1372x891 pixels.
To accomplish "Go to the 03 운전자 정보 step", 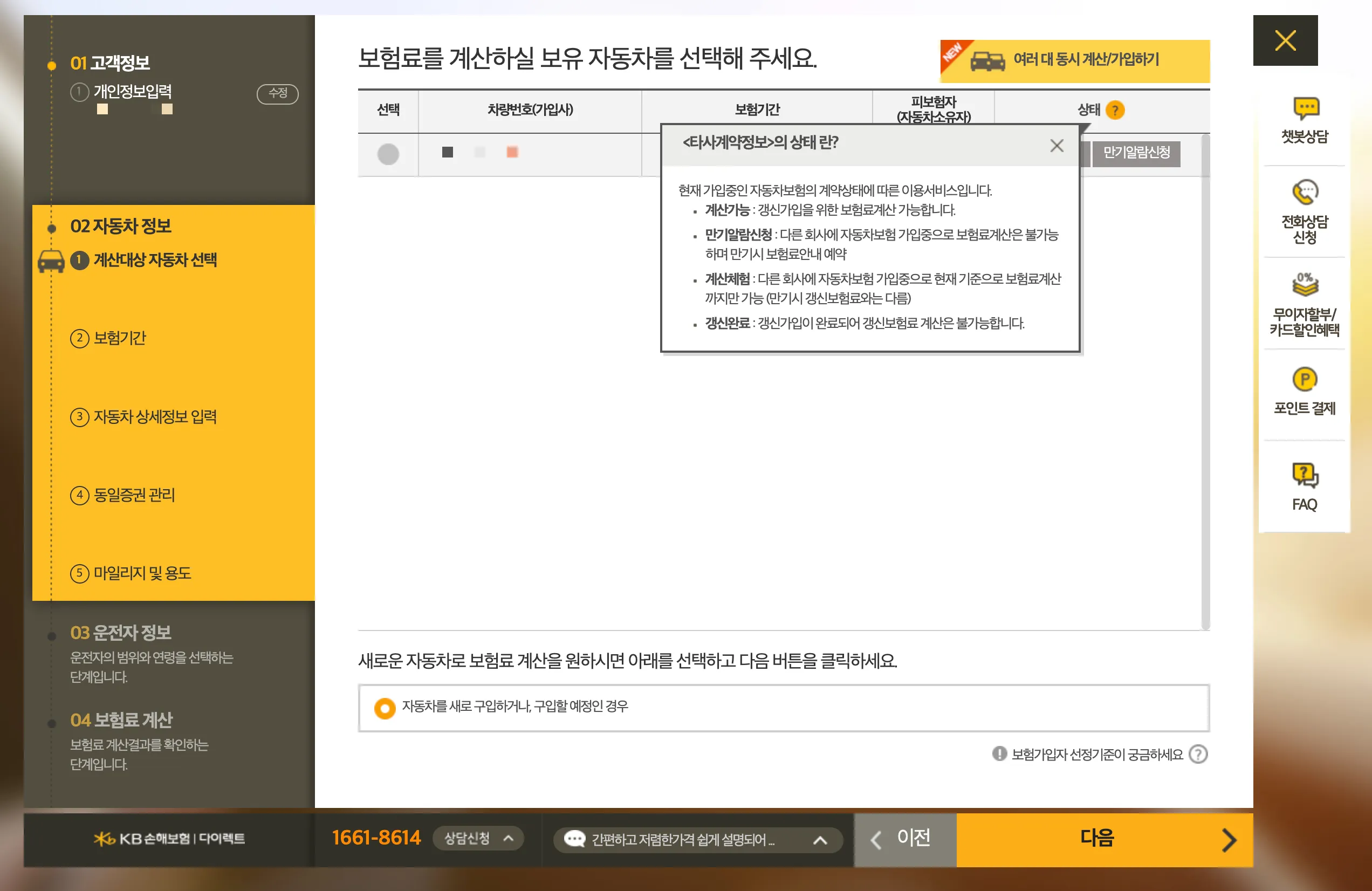I will click(x=121, y=633).
